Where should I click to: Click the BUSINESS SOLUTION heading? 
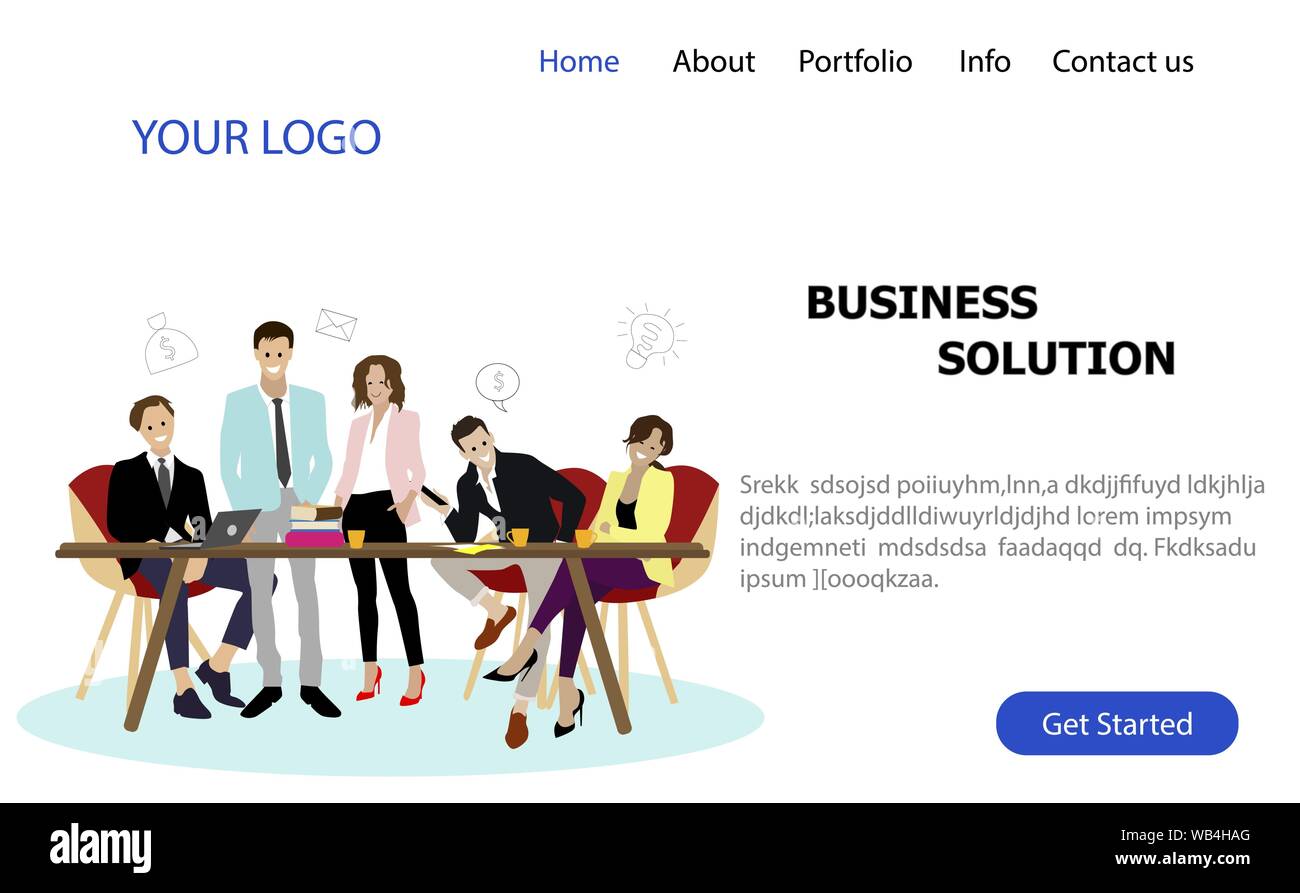[x=990, y=330]
